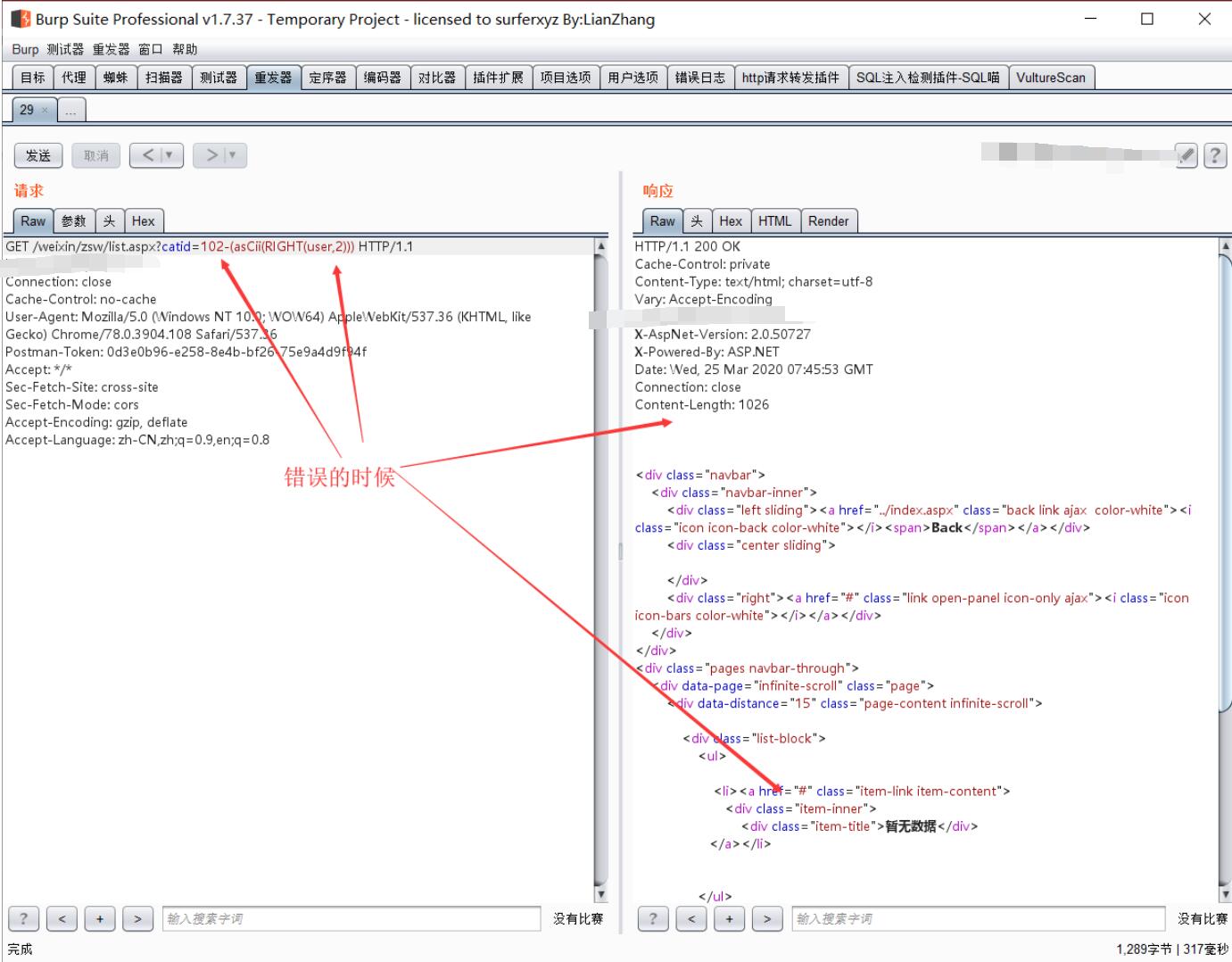The height and width of the screenshot is (962, 1232).
Task: Click the request search help ? button
Action: (24, 919)
